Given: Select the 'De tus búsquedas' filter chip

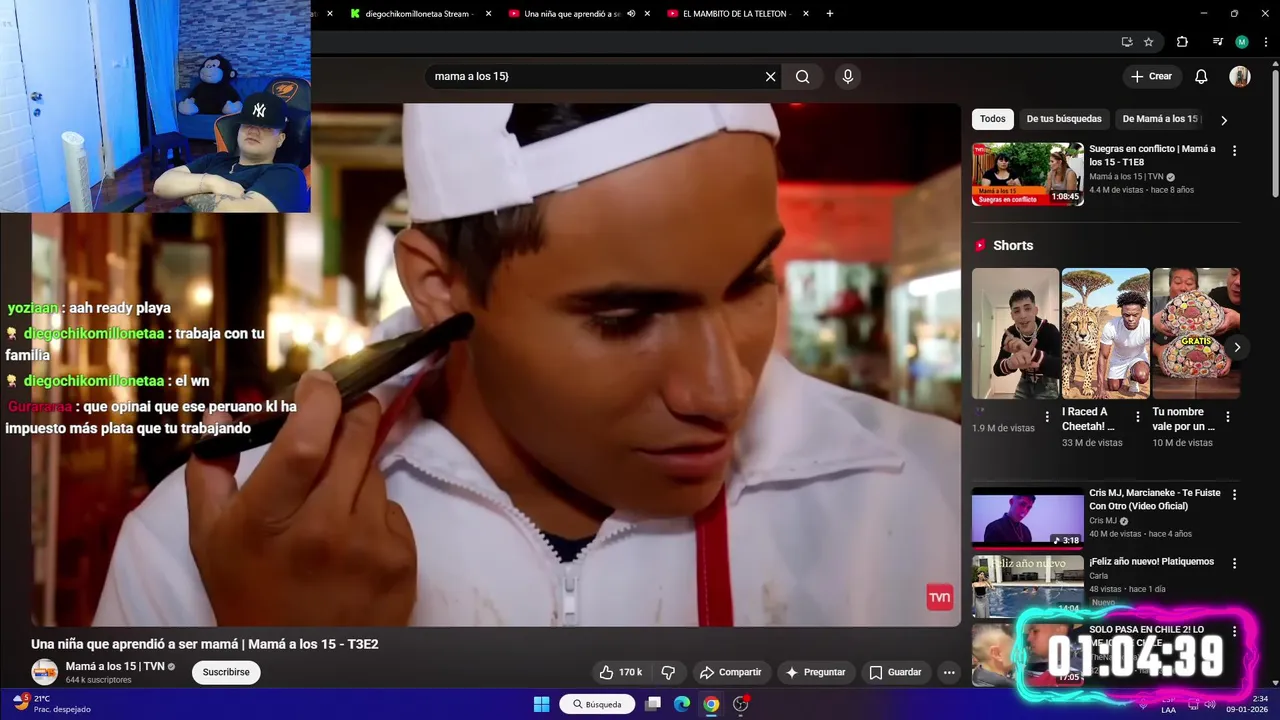Looking at the screenshot, I should [x=1064, y=119].
